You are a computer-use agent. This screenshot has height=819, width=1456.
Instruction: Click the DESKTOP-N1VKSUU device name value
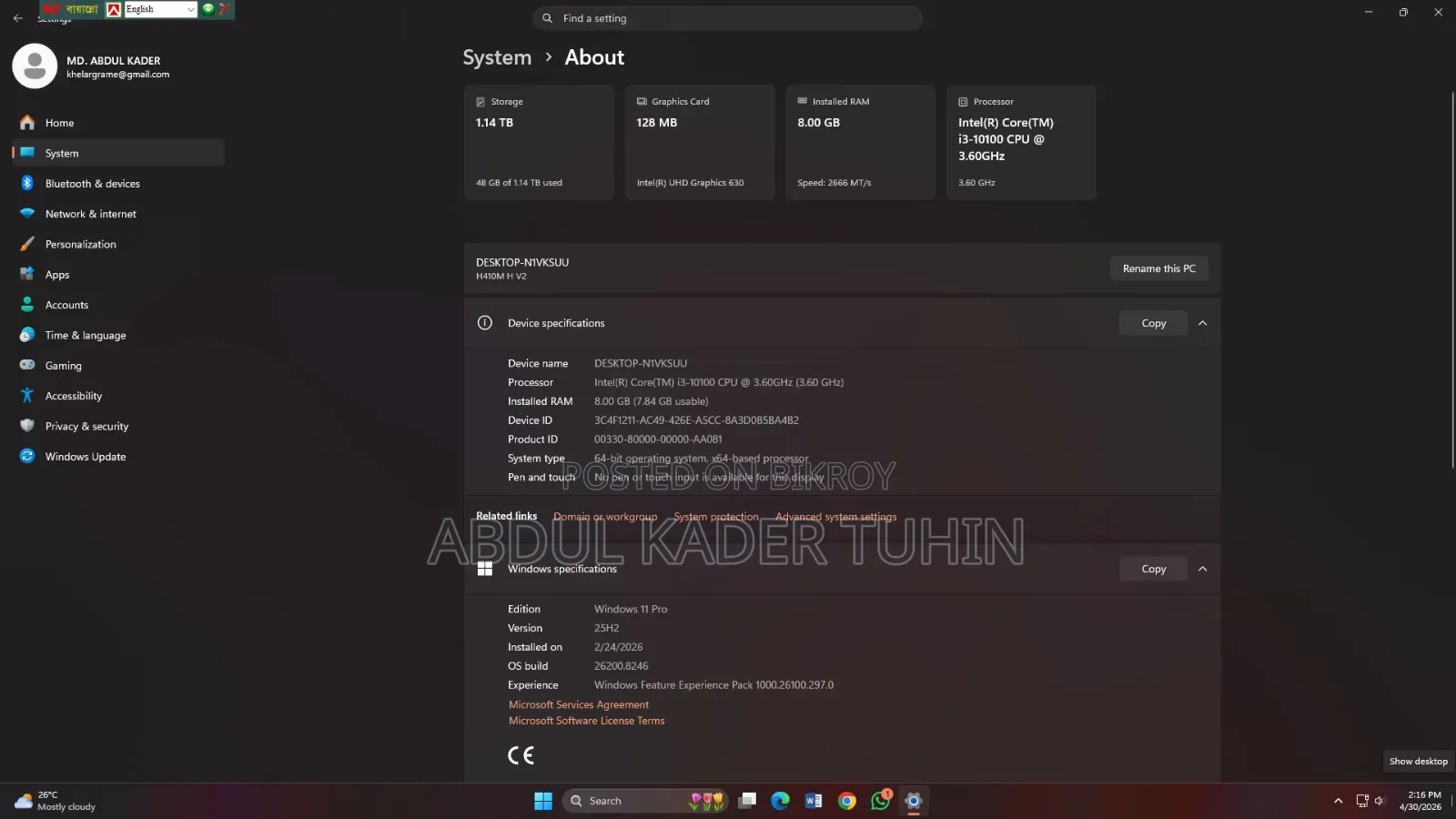point(641,363)
